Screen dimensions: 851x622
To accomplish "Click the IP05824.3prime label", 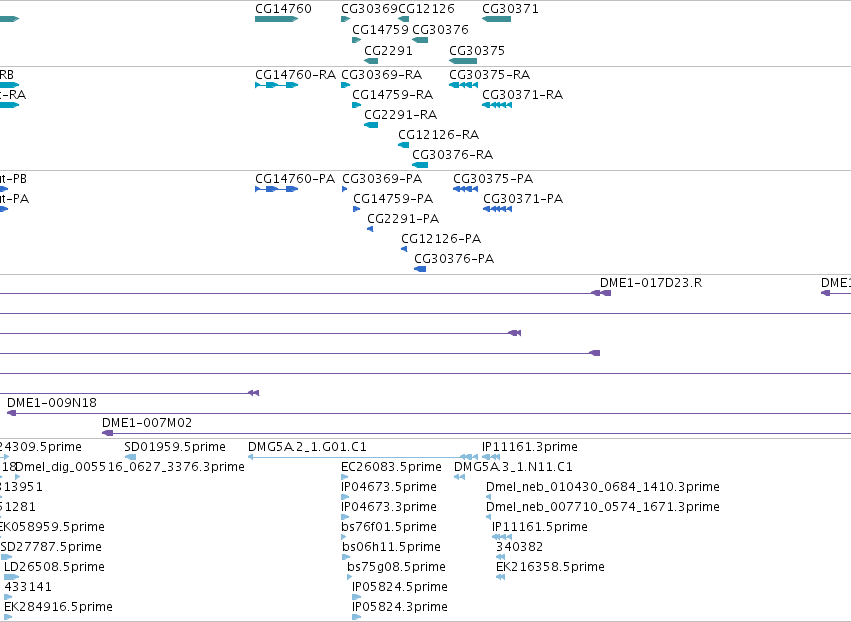I will (400, 607).
